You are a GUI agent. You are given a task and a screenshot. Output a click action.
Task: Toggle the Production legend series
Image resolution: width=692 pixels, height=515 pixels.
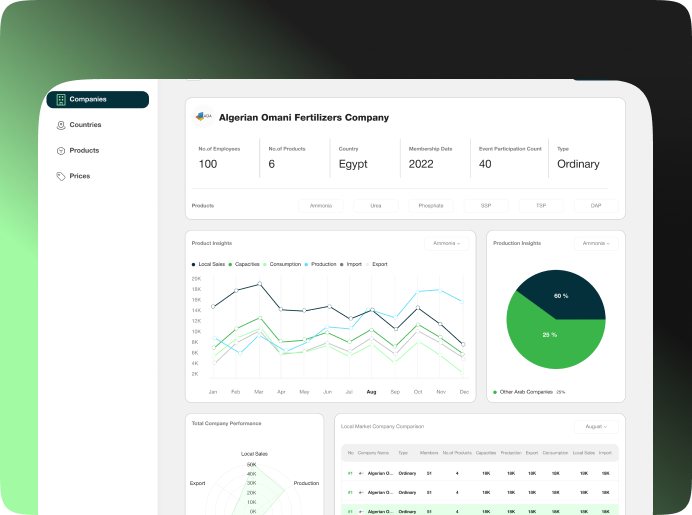(320, 264)
